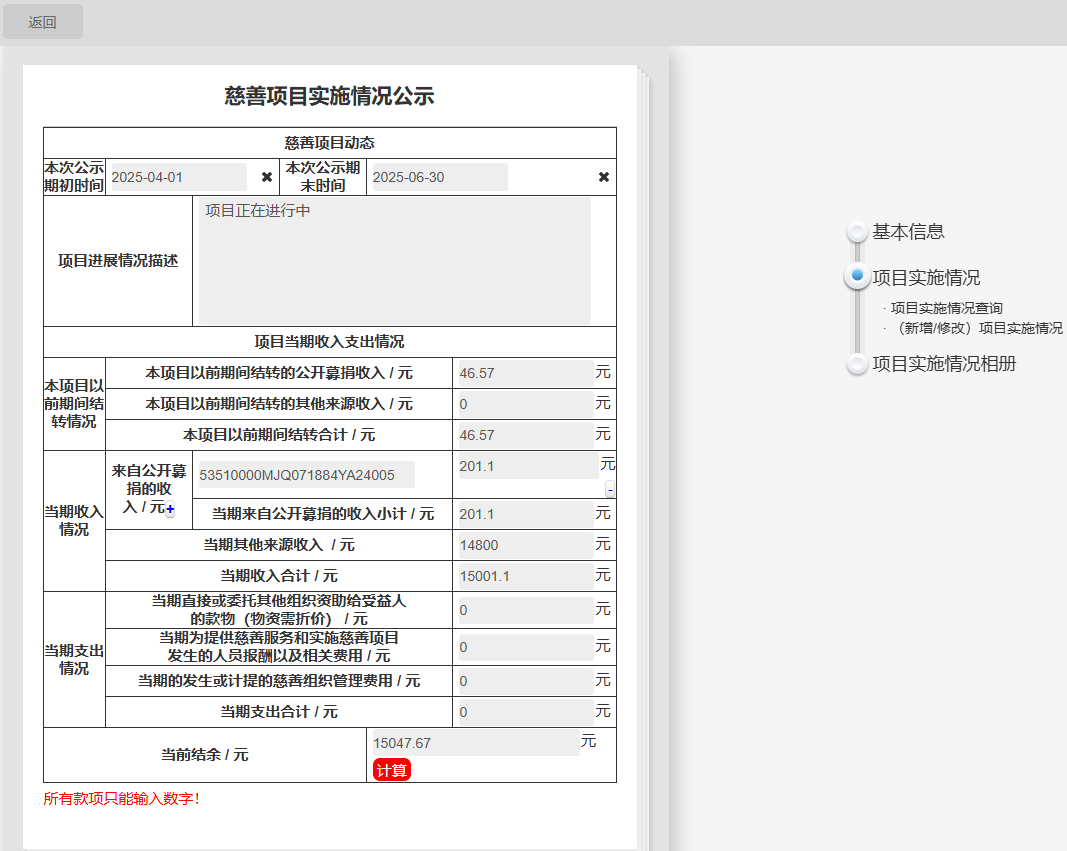
Task: Click the fundraising record number field 53510000MJQ071884YA24005
Action: click(x=304, y=475)
